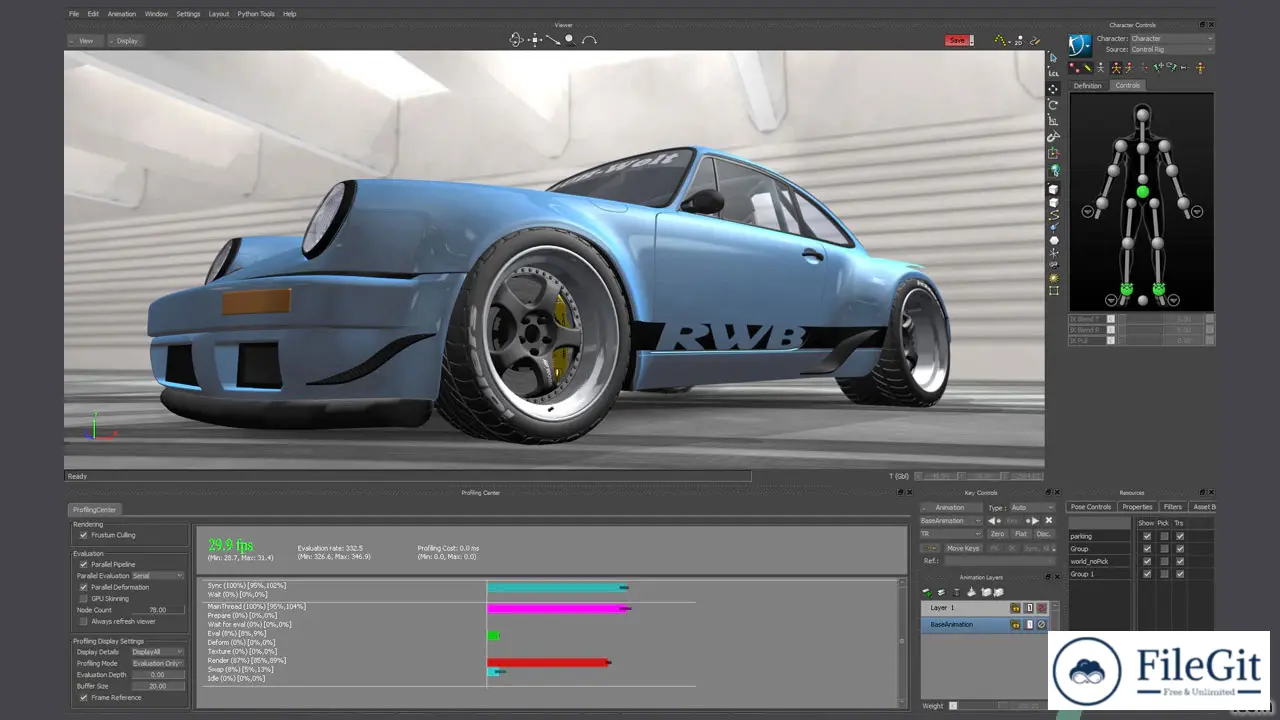
Task: Select the Scale tool icon
Action: coord(1054,121)
